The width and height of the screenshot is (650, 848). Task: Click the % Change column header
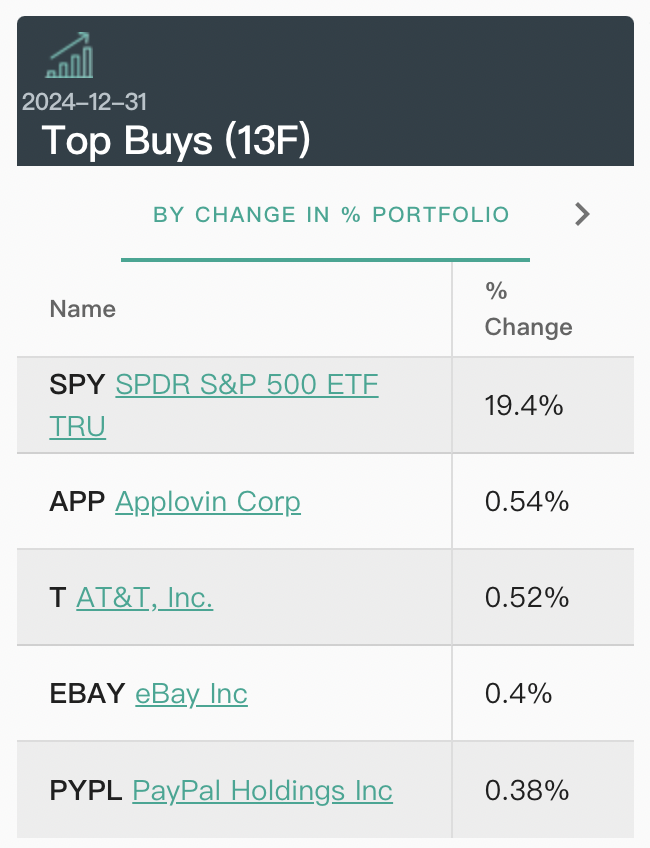click(x=528, y=309)
